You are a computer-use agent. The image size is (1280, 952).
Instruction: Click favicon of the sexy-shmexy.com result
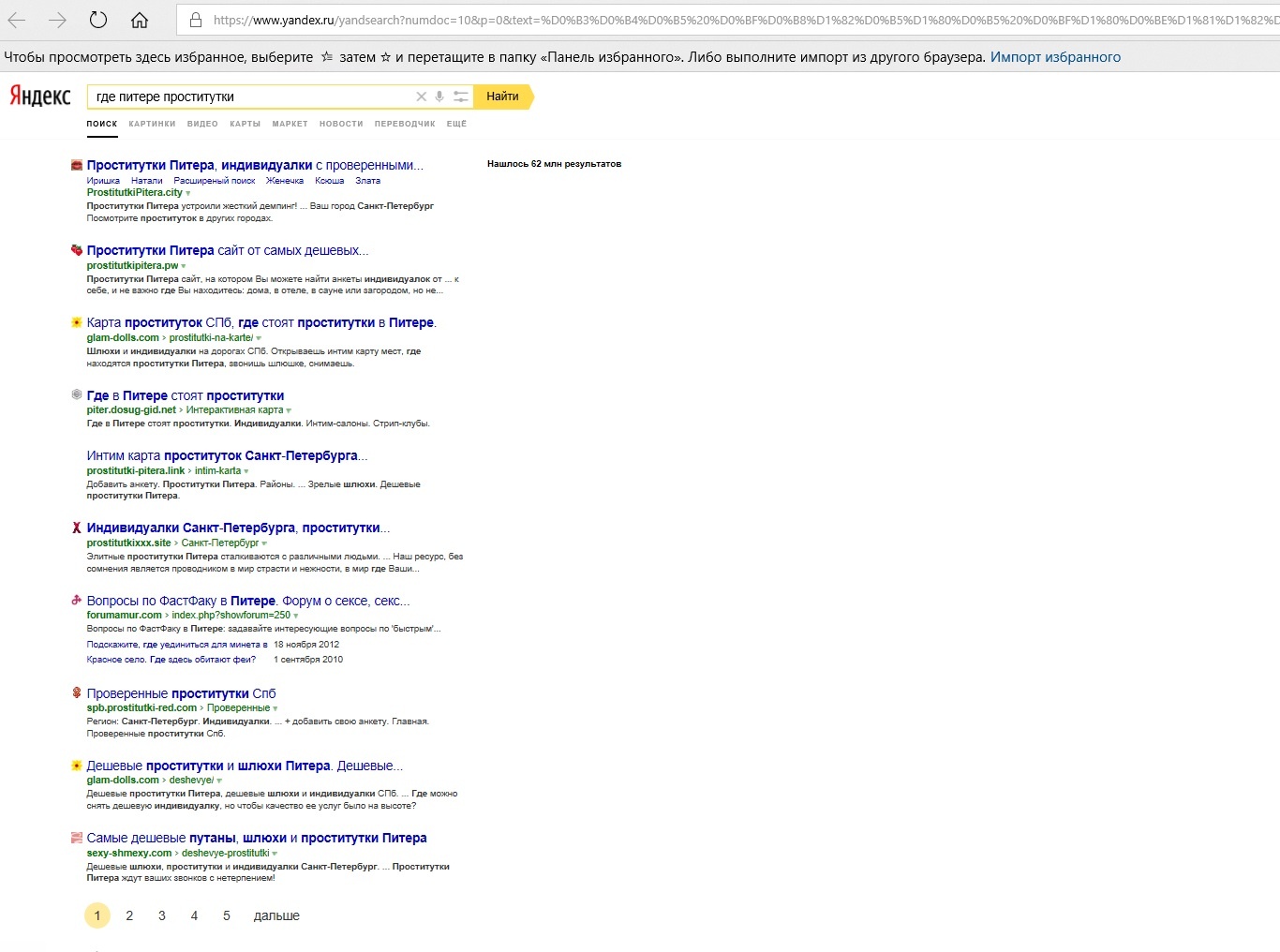point(77,838)
